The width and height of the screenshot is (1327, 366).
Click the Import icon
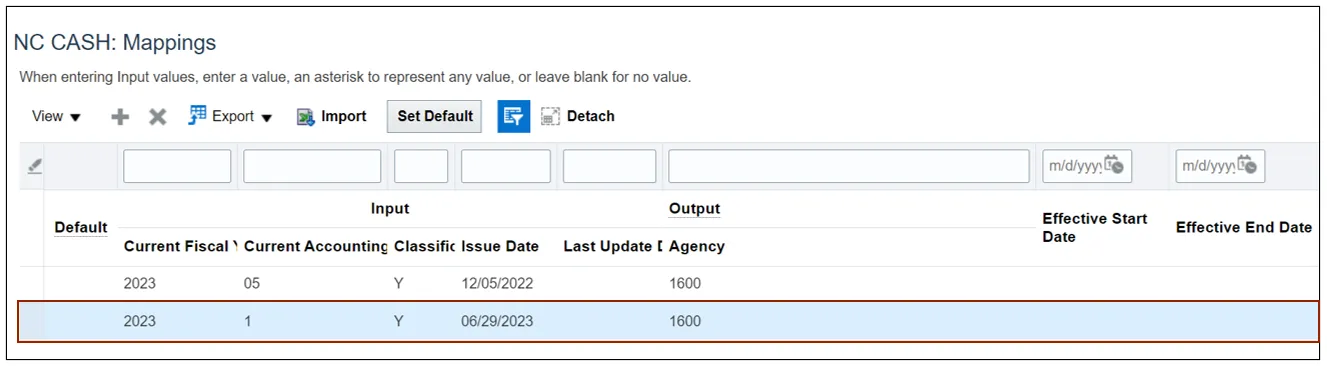(306, 117)
